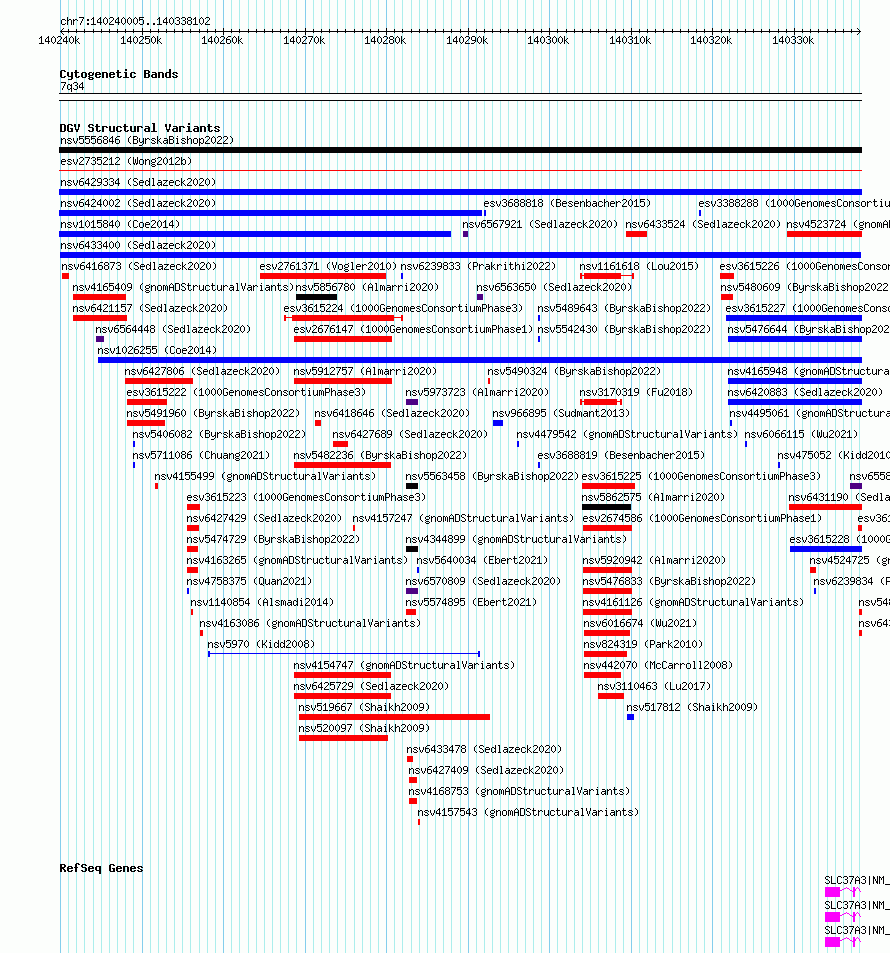This screenshot has height=953, width=890.
Task: Open the DGV Structural Variants track title
Action: click(140, 128)
